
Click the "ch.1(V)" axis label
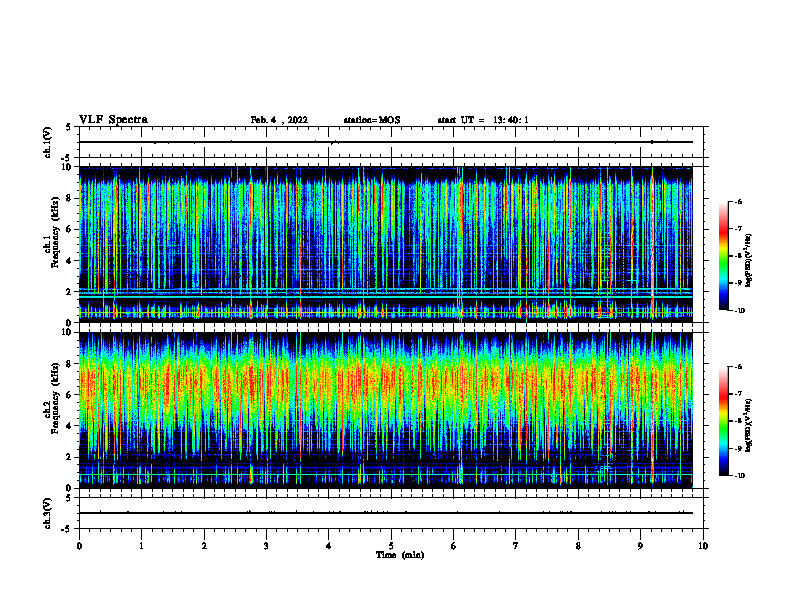coord(47,142)
